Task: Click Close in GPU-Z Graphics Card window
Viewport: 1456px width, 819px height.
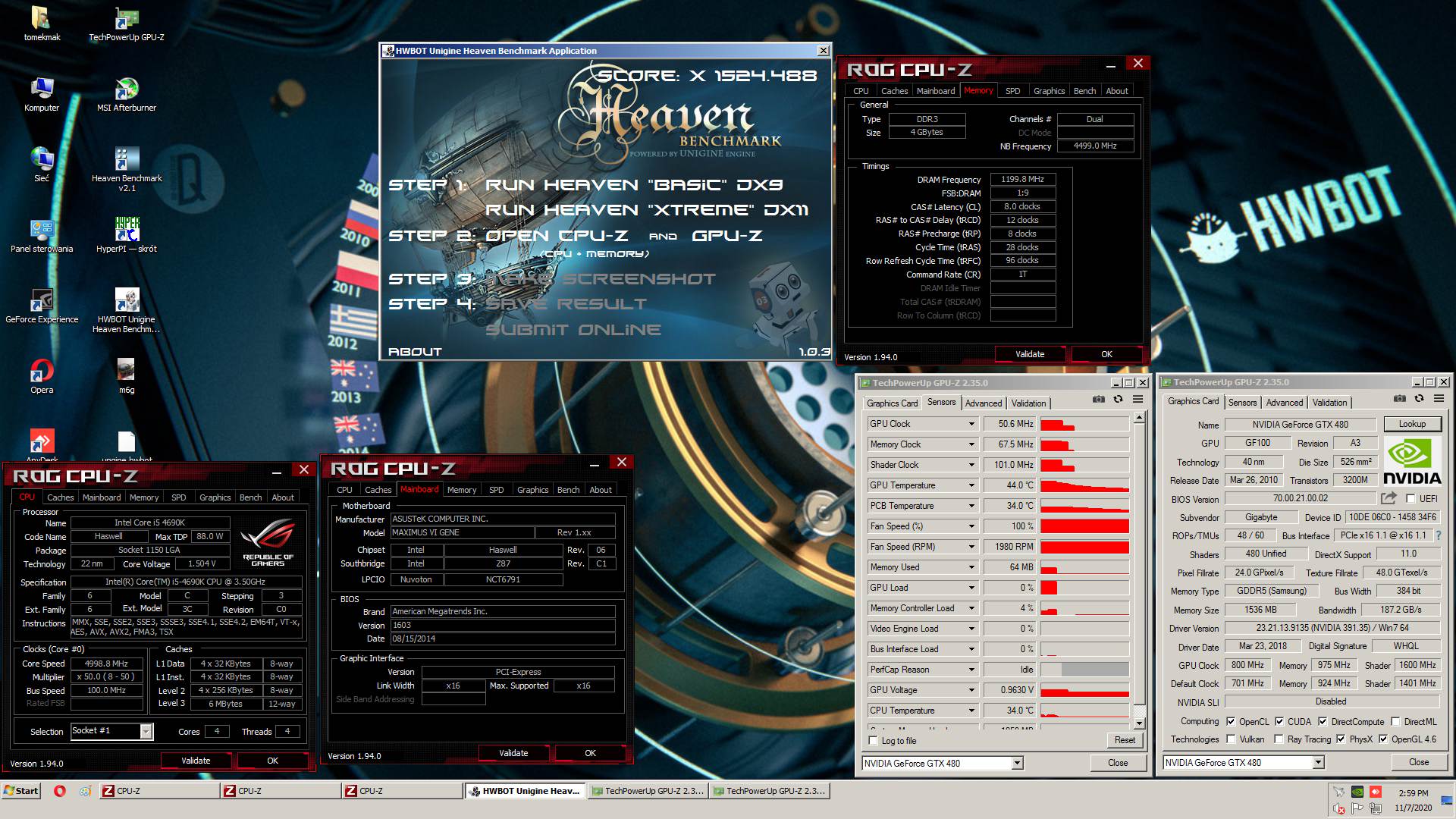Action: (1418, 762)
